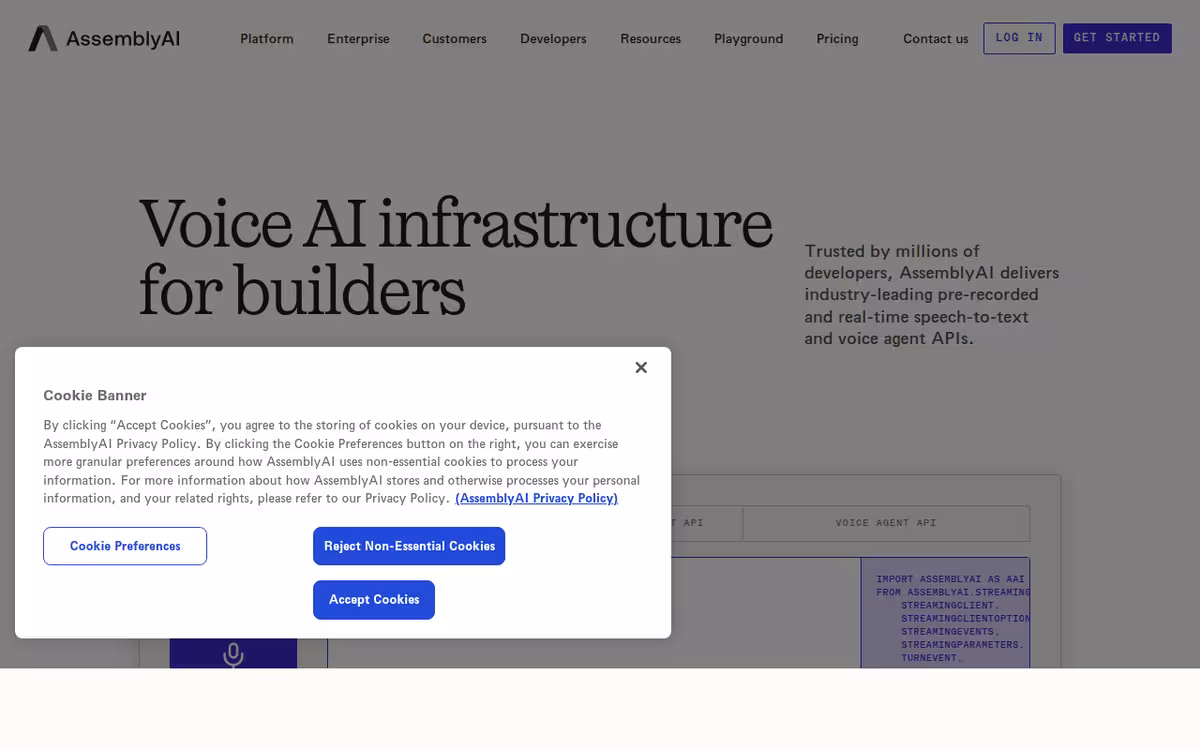This screenshot has height=750, width=1200.
Task: Click the GET STARTED button
Action: pos(1117,38)
